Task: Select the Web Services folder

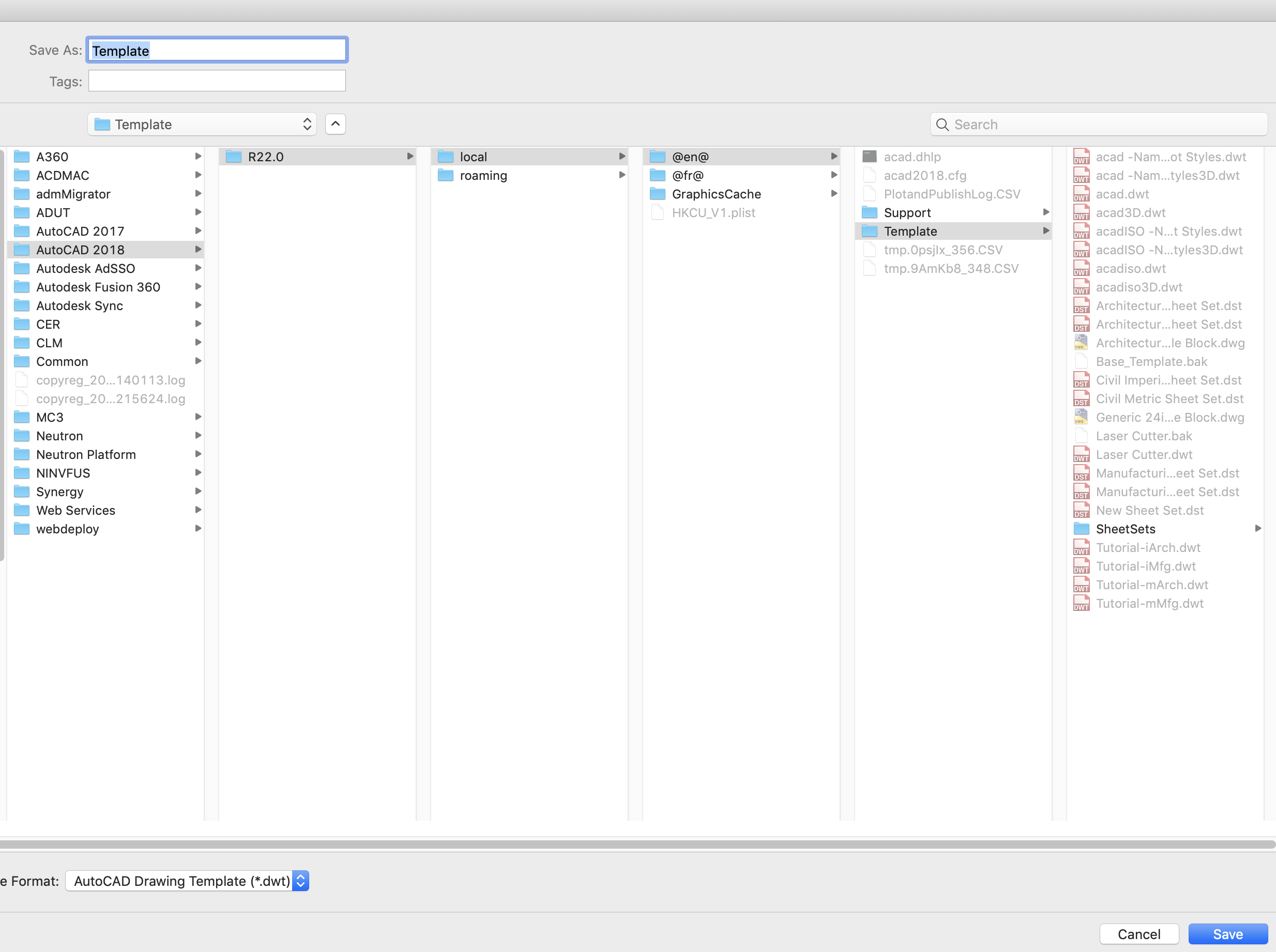Action: [105, 511]
